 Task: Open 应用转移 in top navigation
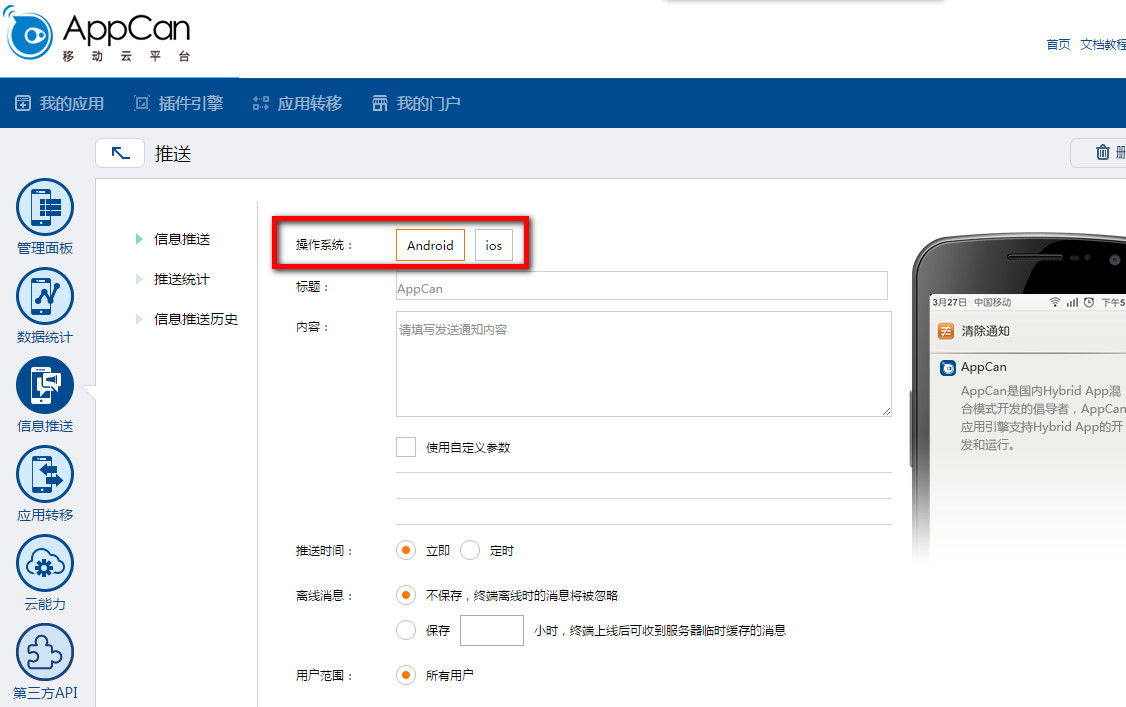(x=310, y=103)
